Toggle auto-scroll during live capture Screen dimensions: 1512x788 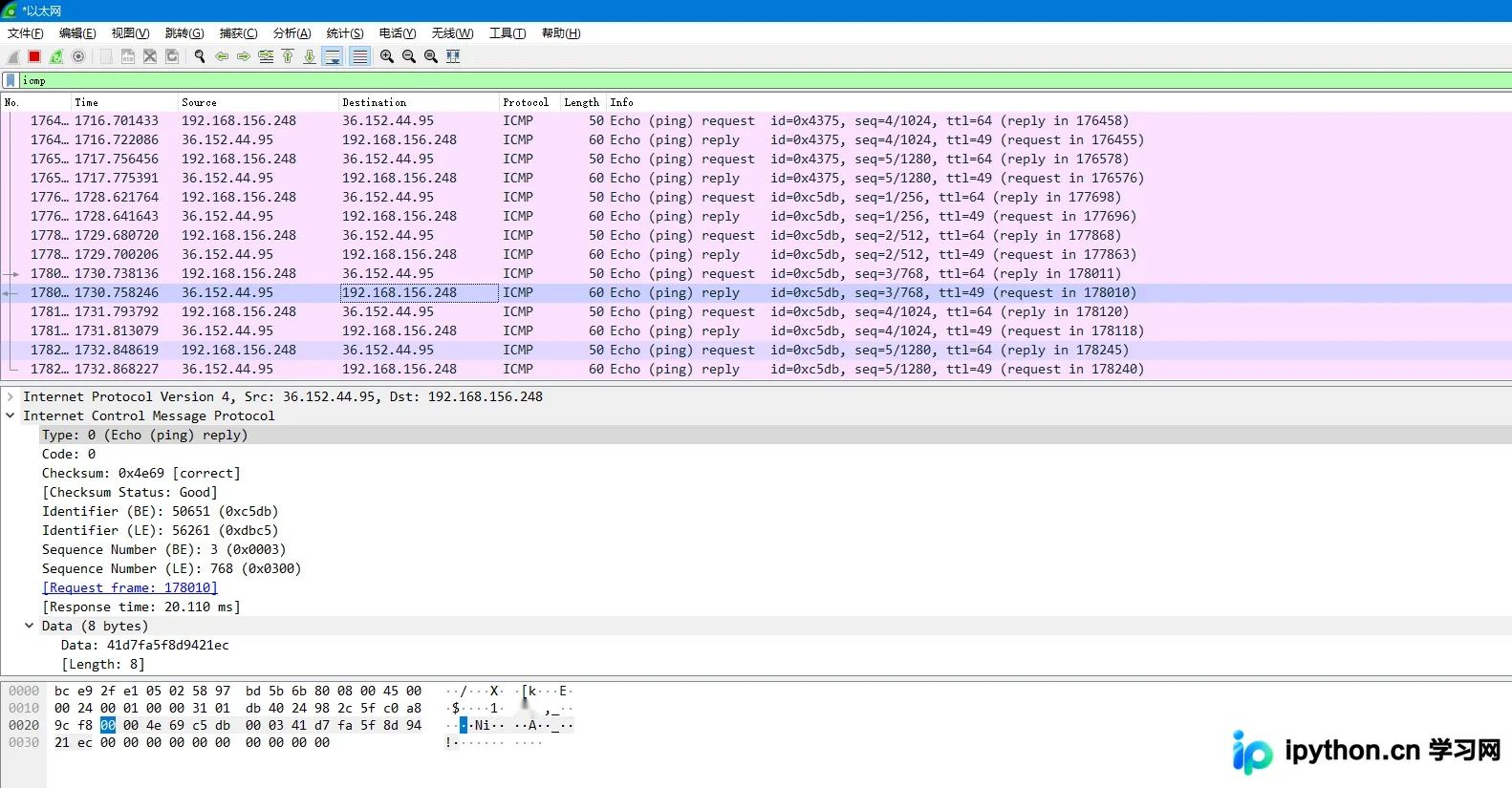(x=333, y=56)
